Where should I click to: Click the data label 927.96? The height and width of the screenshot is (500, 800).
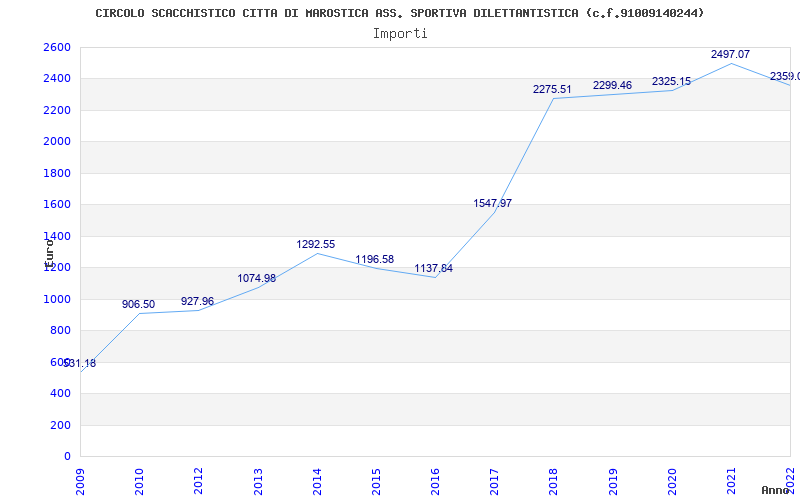[x=197, y=301]
